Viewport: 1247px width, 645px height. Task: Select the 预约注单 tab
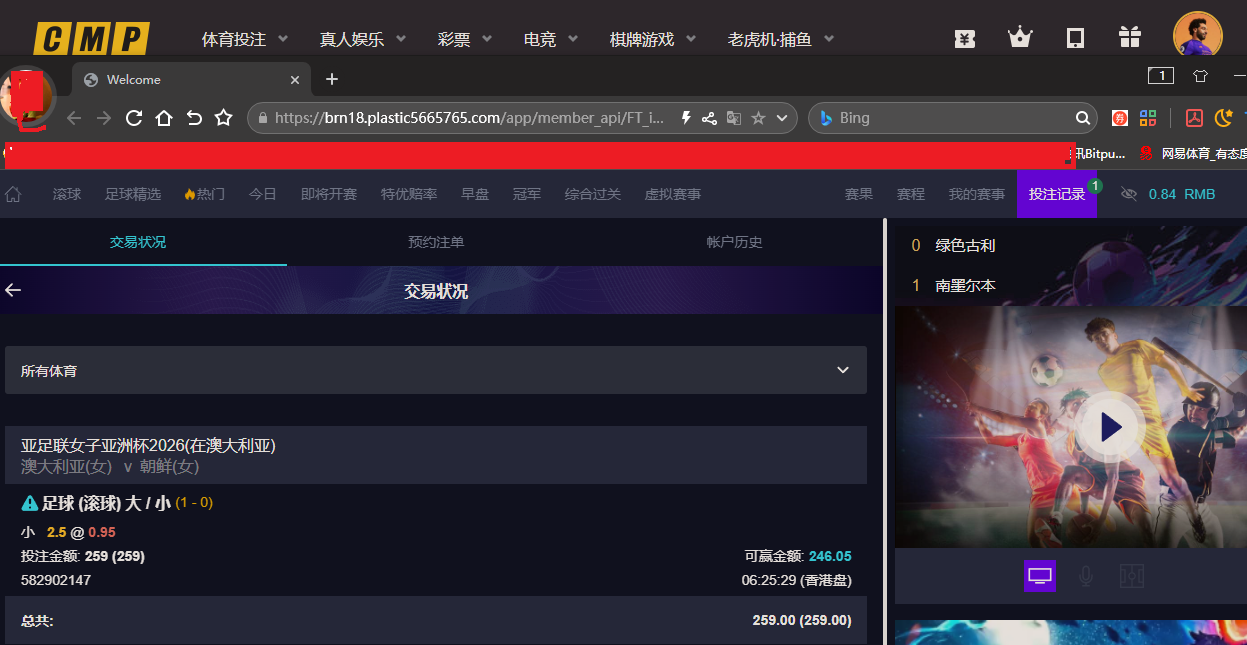tap(436, 241)
